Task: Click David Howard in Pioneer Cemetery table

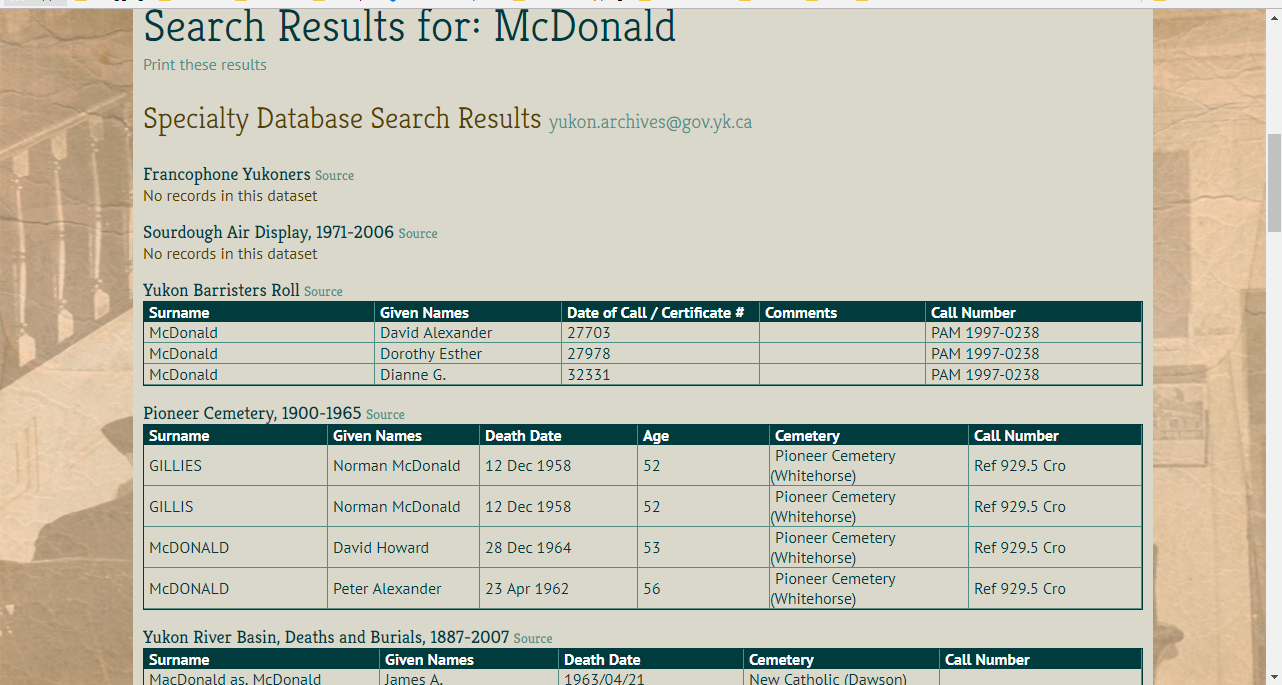Action: tap(380, 548)
